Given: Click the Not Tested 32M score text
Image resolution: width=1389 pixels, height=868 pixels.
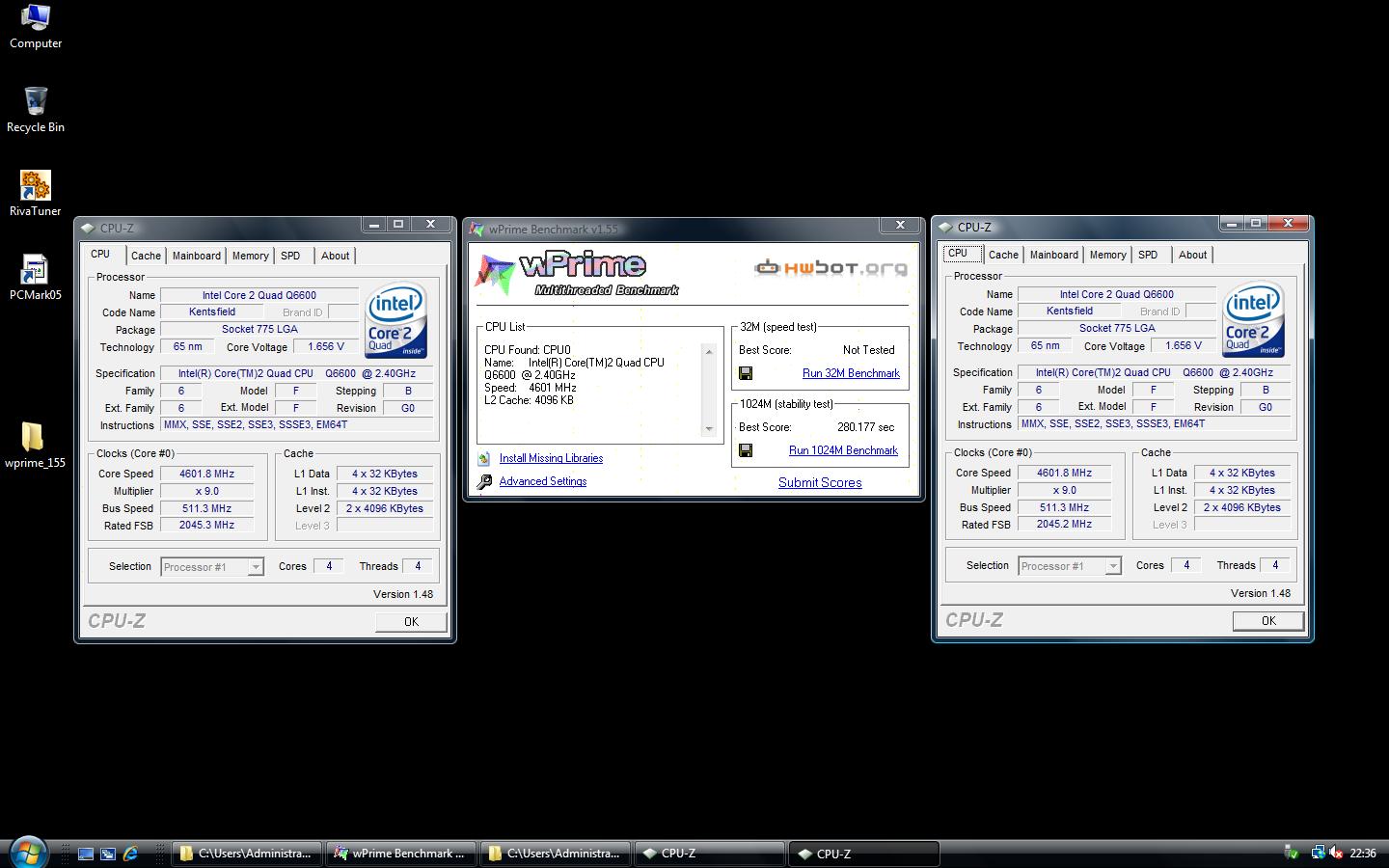Looking at the screenshot, I should pyautogui.click(x=868, y=350).
